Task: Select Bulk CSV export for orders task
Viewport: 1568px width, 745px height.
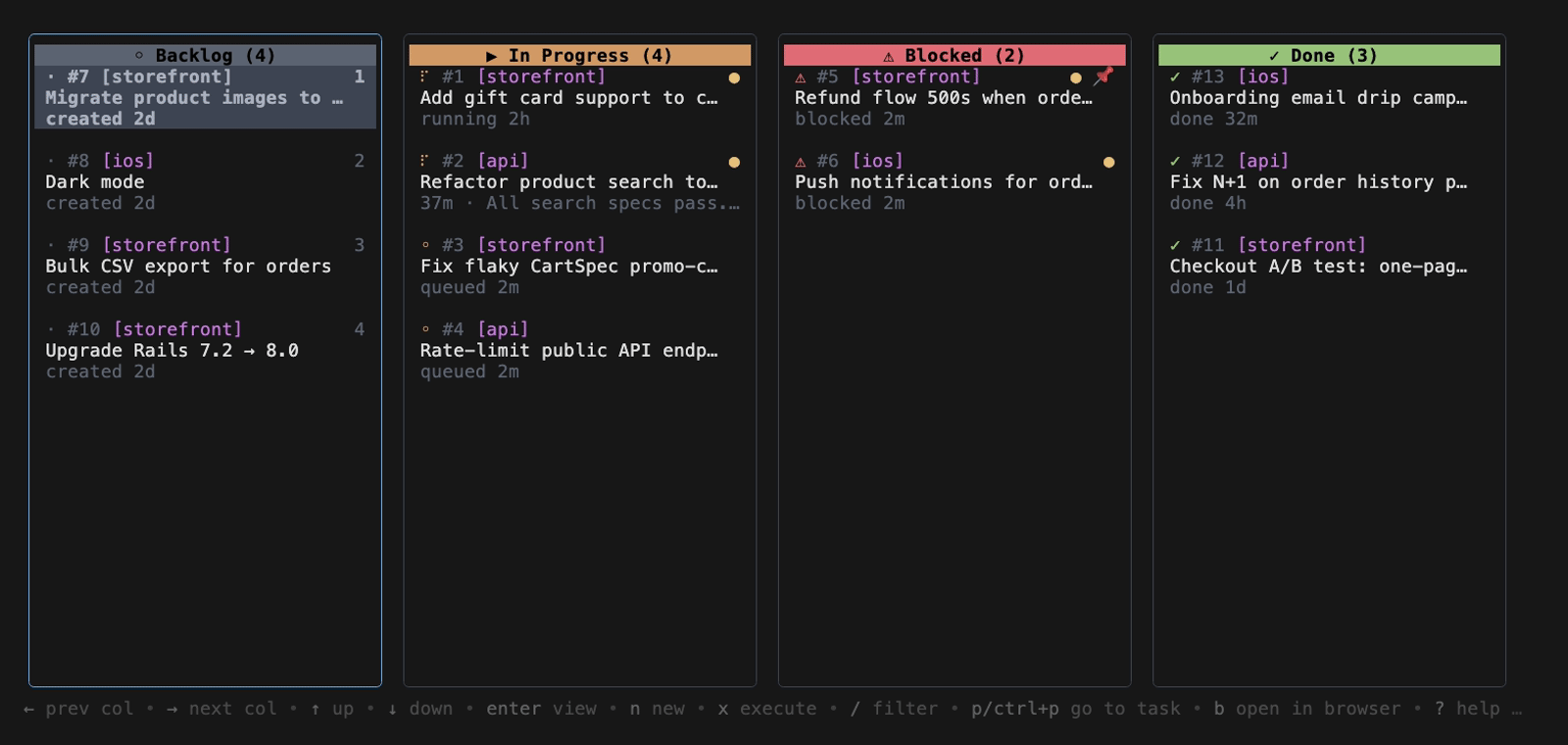Action: click(205, 266)
